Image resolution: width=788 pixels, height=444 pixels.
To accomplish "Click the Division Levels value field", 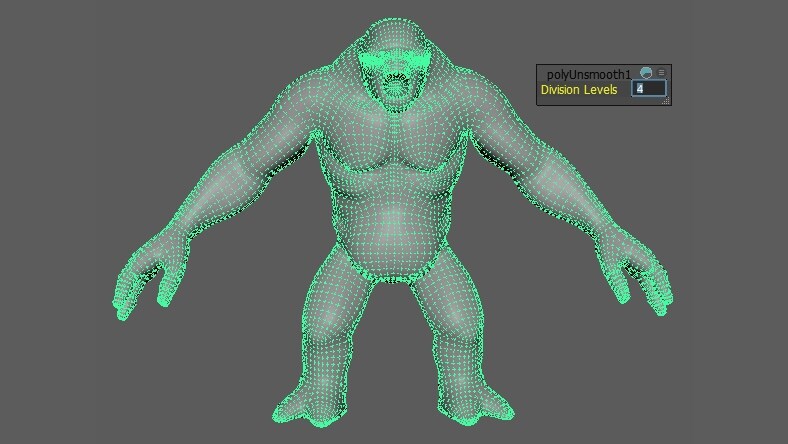I will 648,88.
